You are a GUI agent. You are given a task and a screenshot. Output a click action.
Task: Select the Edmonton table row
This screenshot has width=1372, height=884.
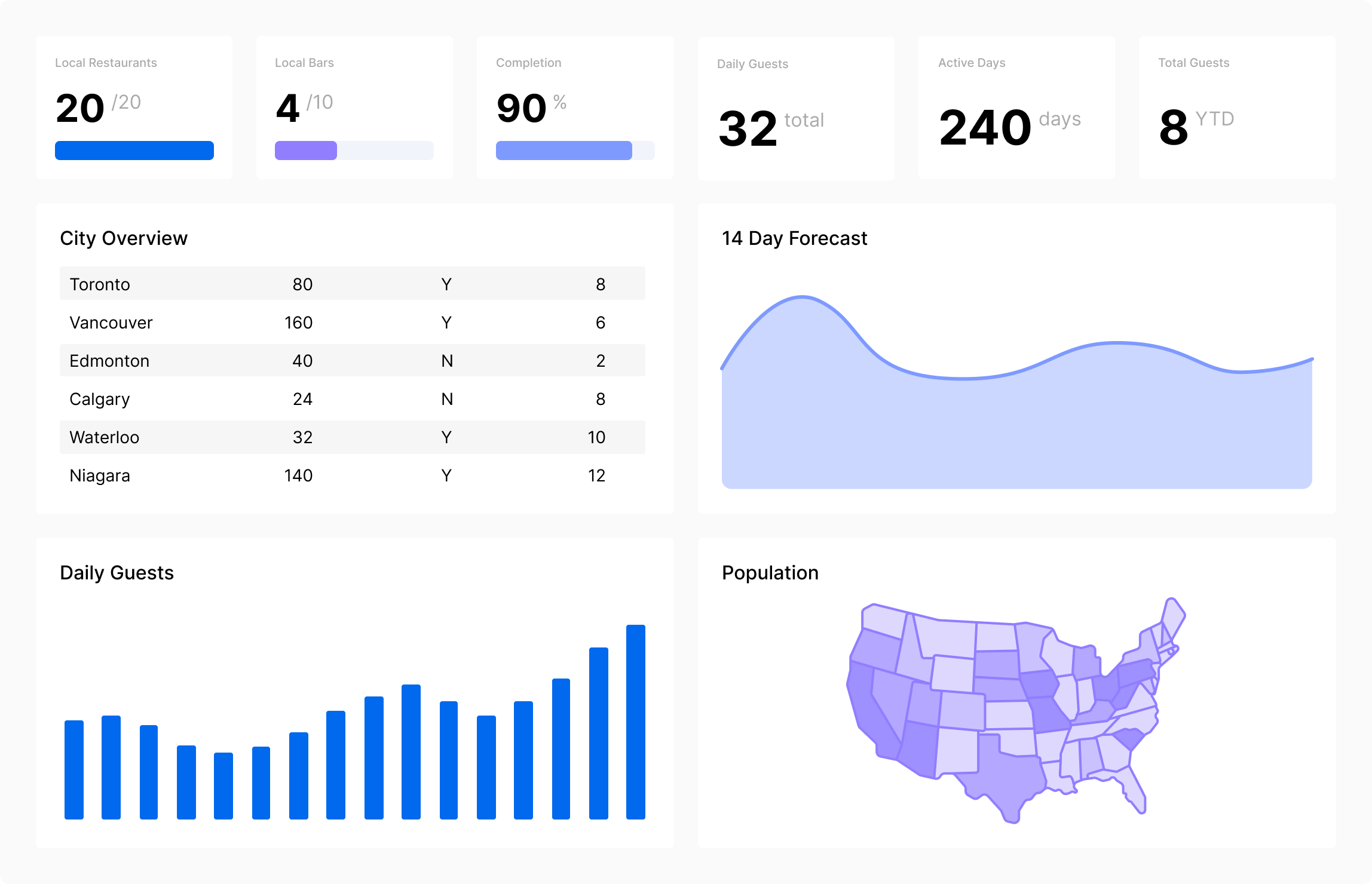tap(353, 360)
